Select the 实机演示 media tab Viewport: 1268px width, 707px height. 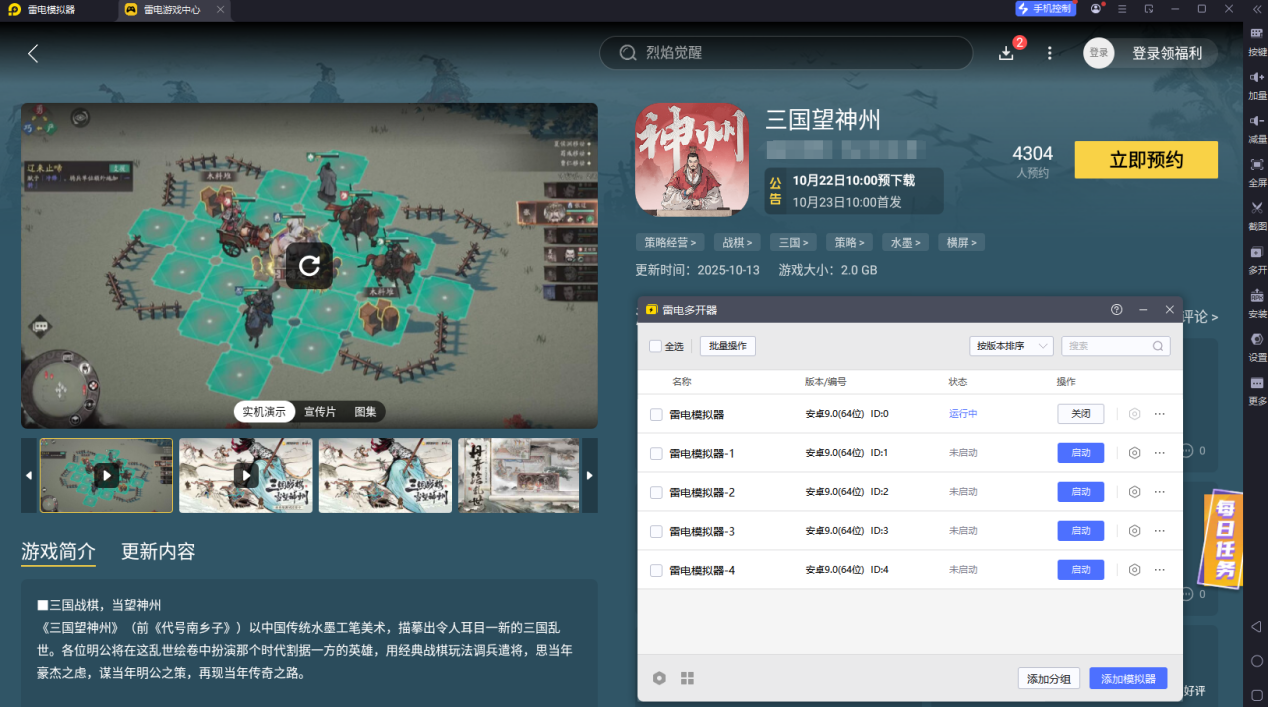coord(264,412)
